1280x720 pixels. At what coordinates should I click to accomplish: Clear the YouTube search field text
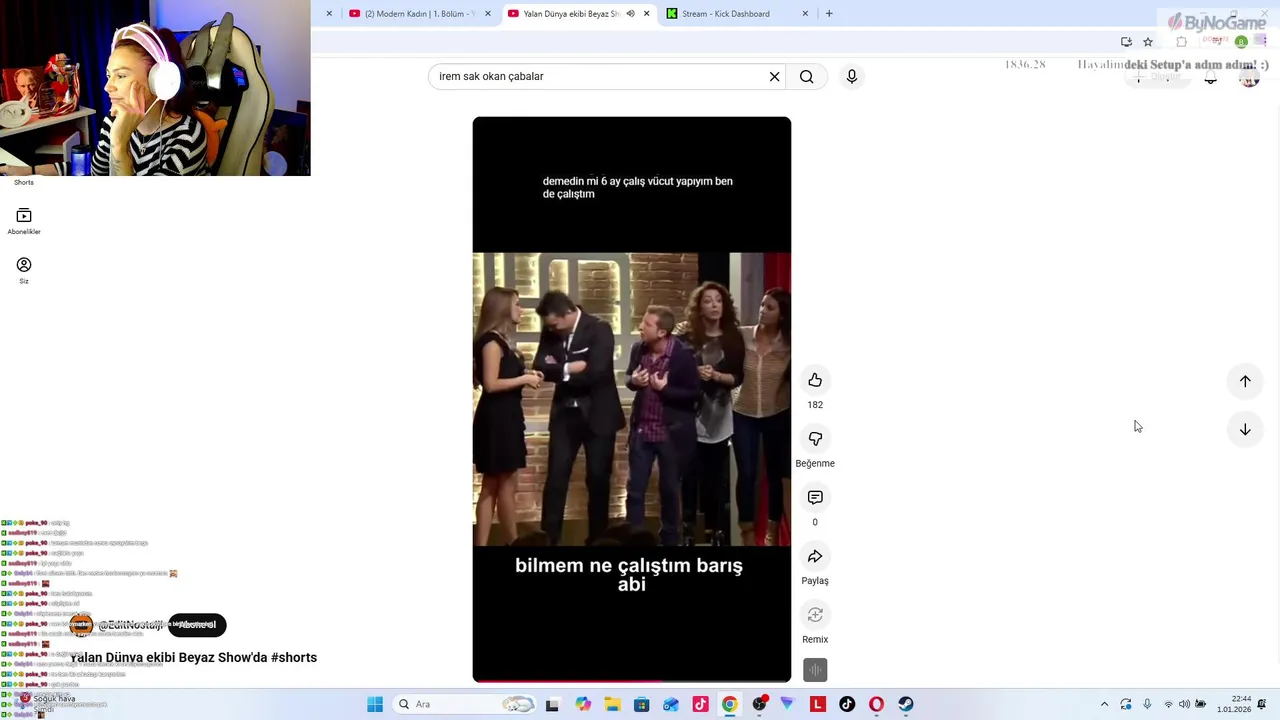(x=774, y=76)
